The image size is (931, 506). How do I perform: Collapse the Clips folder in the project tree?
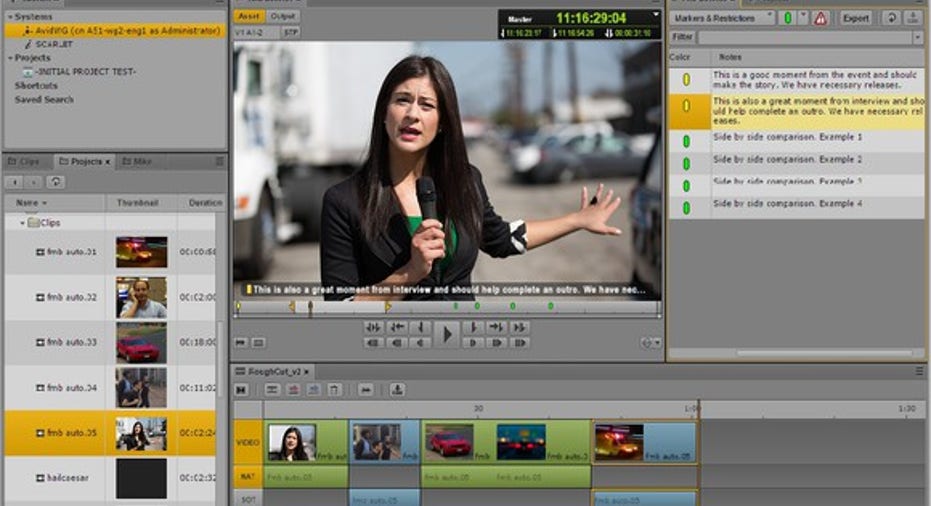pos(22,223)
